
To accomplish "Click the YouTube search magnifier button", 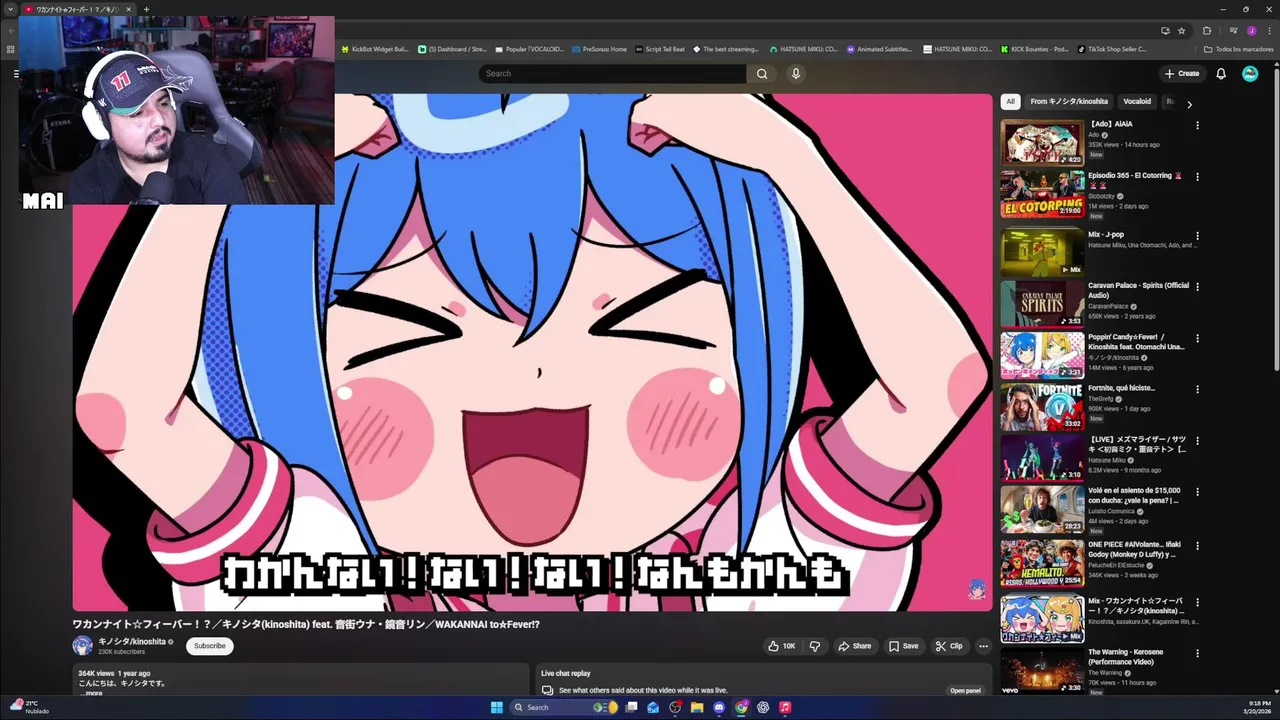I will coord(762,73).
